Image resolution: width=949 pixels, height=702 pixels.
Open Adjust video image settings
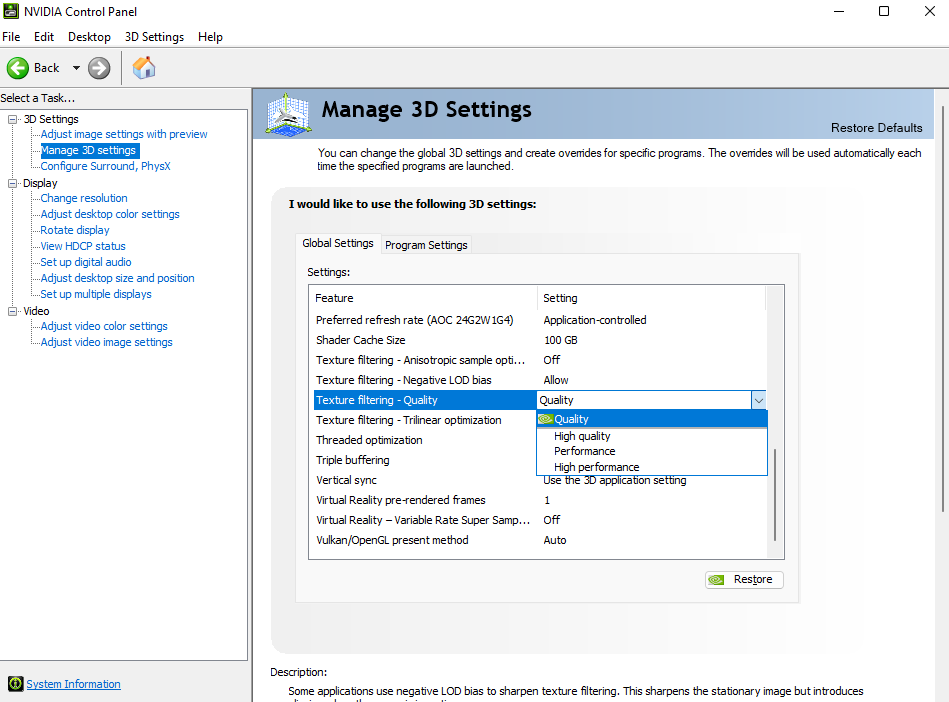(106, 342)
